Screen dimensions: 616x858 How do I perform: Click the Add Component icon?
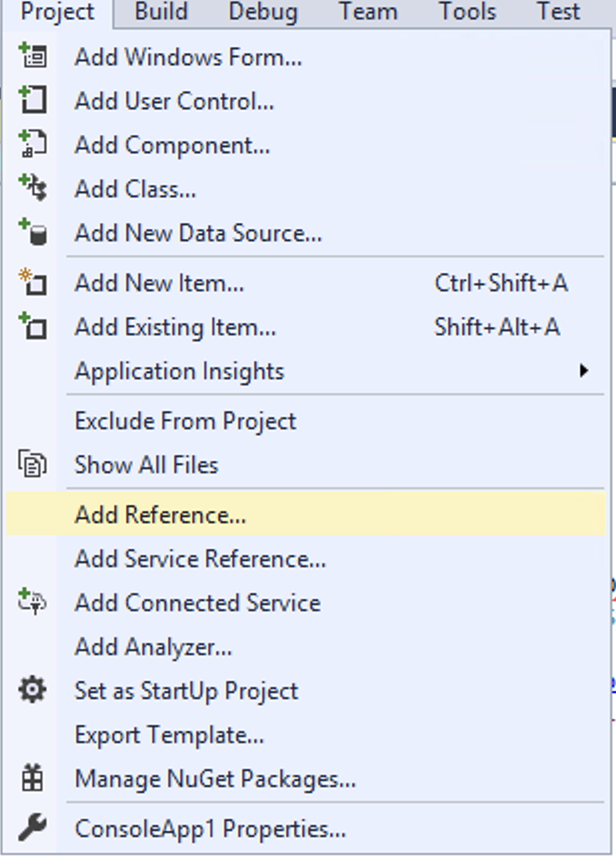[x=32, y=145]
